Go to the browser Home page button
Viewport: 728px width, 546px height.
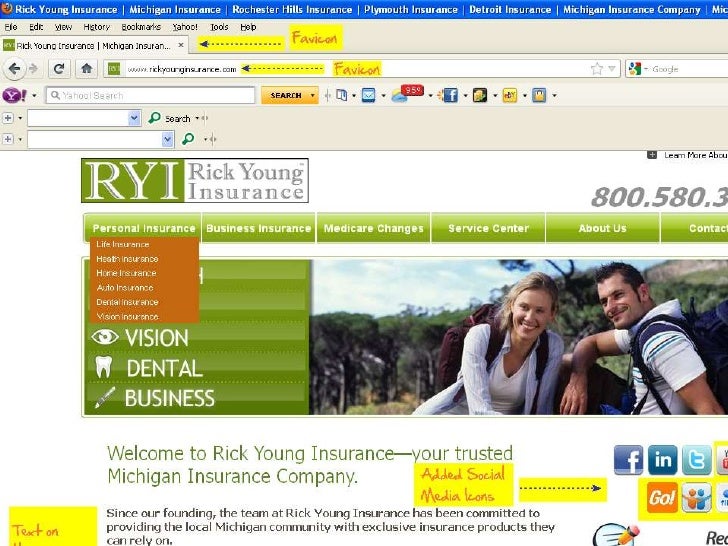click(x=86, y=69)
